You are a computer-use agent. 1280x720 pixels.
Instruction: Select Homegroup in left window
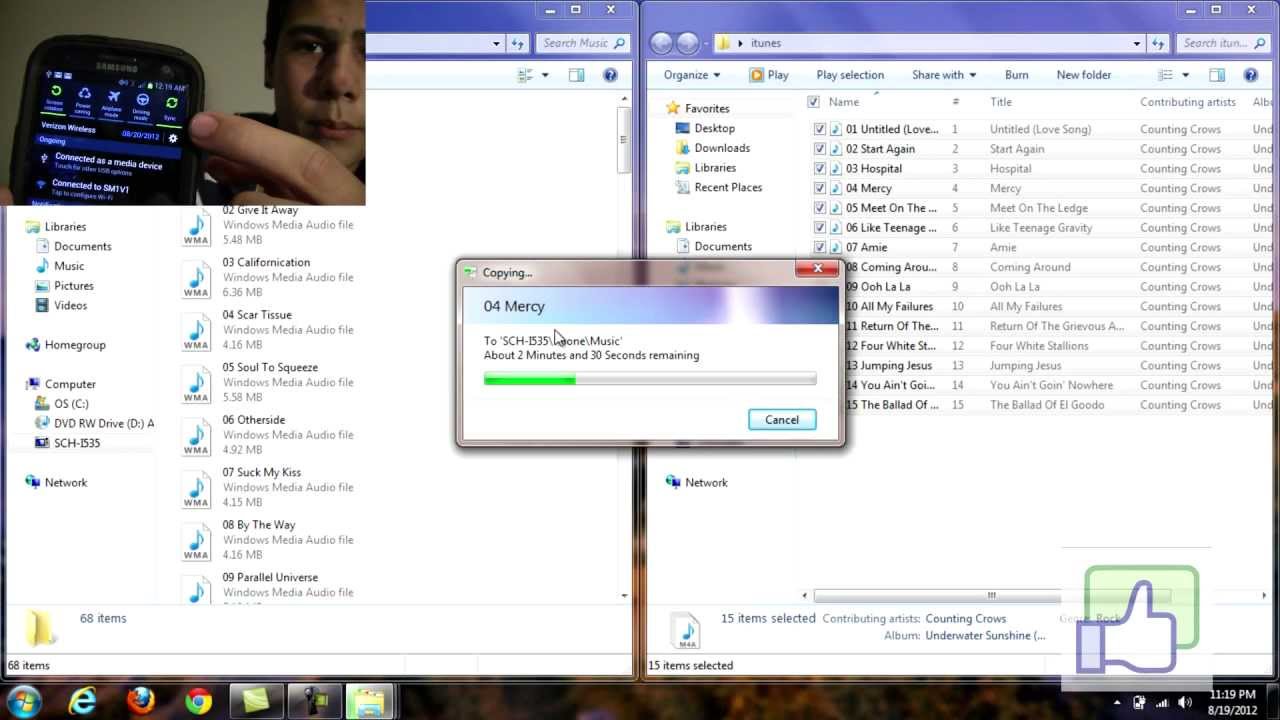[75, 344]
